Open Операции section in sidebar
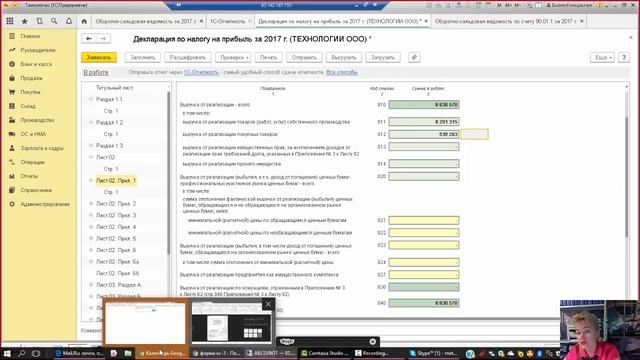The height and width of the screenshot is (360, 640). pyautogui.click(x=32, y=162)
